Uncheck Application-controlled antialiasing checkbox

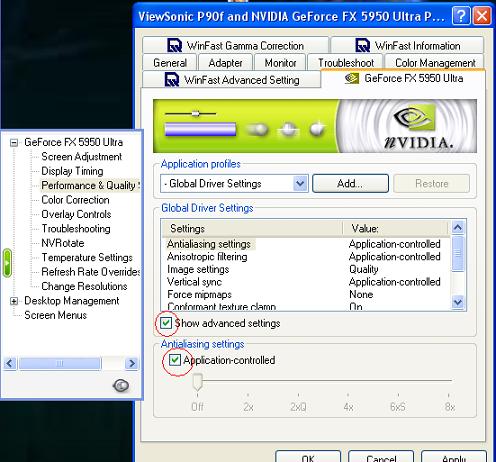[175, 360]
